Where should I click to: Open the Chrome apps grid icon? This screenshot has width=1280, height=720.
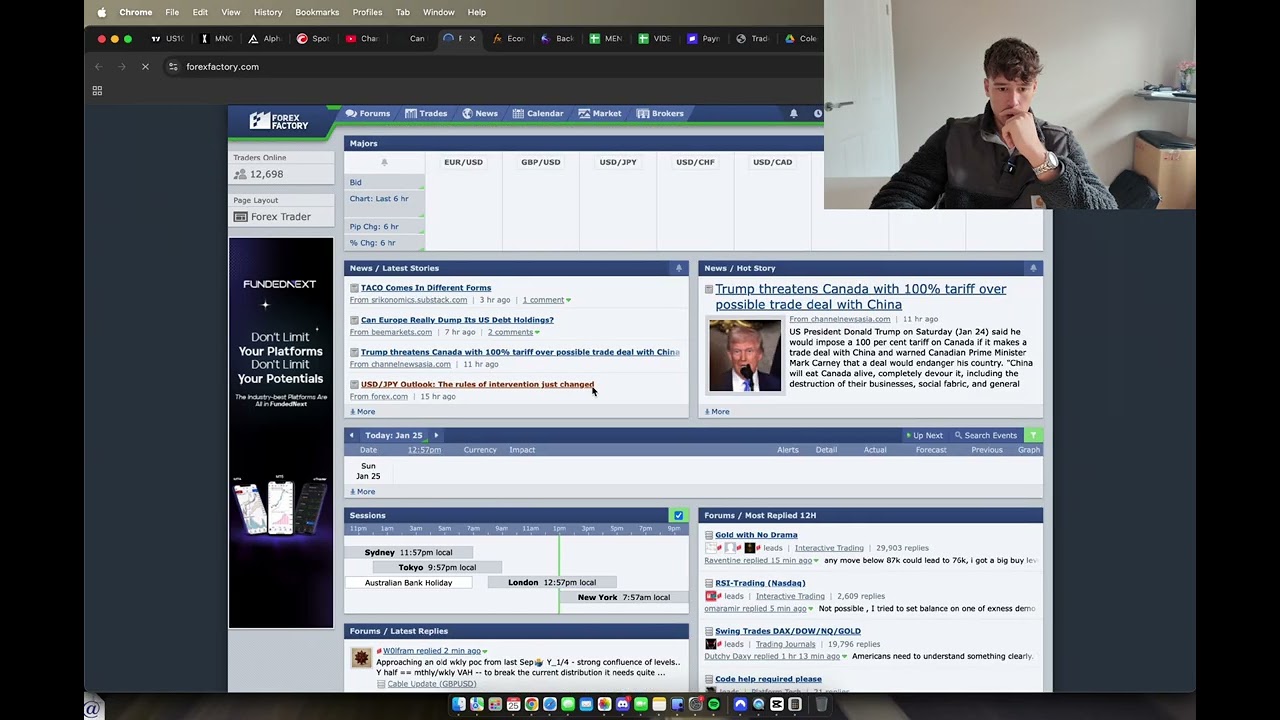click(97, 91)
